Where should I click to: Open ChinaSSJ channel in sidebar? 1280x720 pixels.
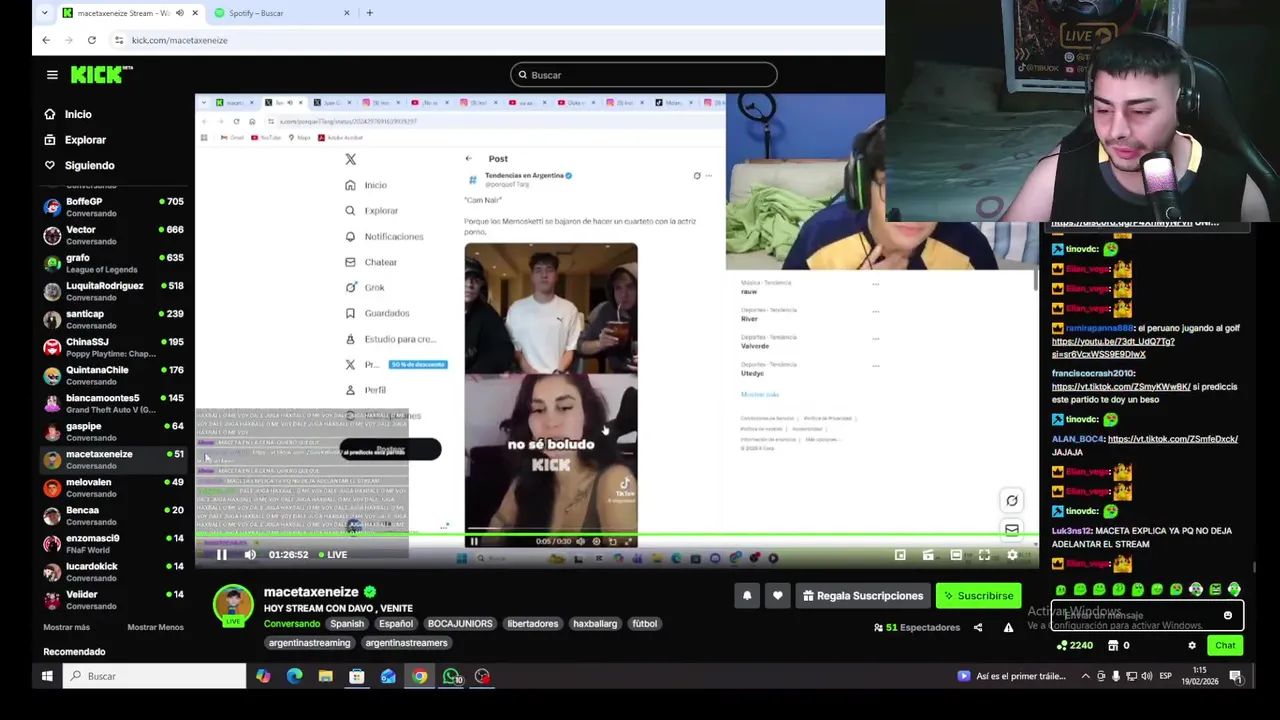(x=113, y=347)
